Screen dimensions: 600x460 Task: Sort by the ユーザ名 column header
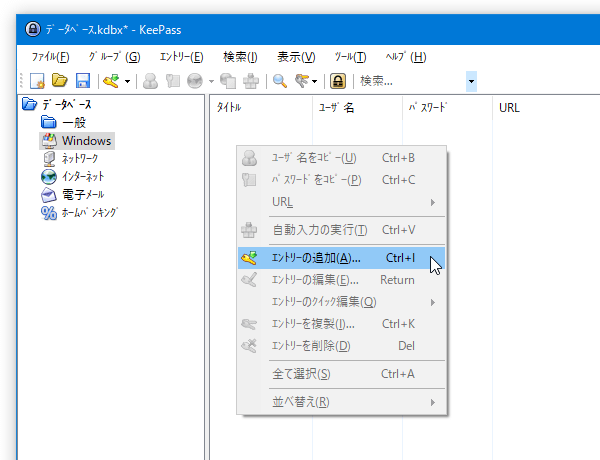[x=357, y=108]
